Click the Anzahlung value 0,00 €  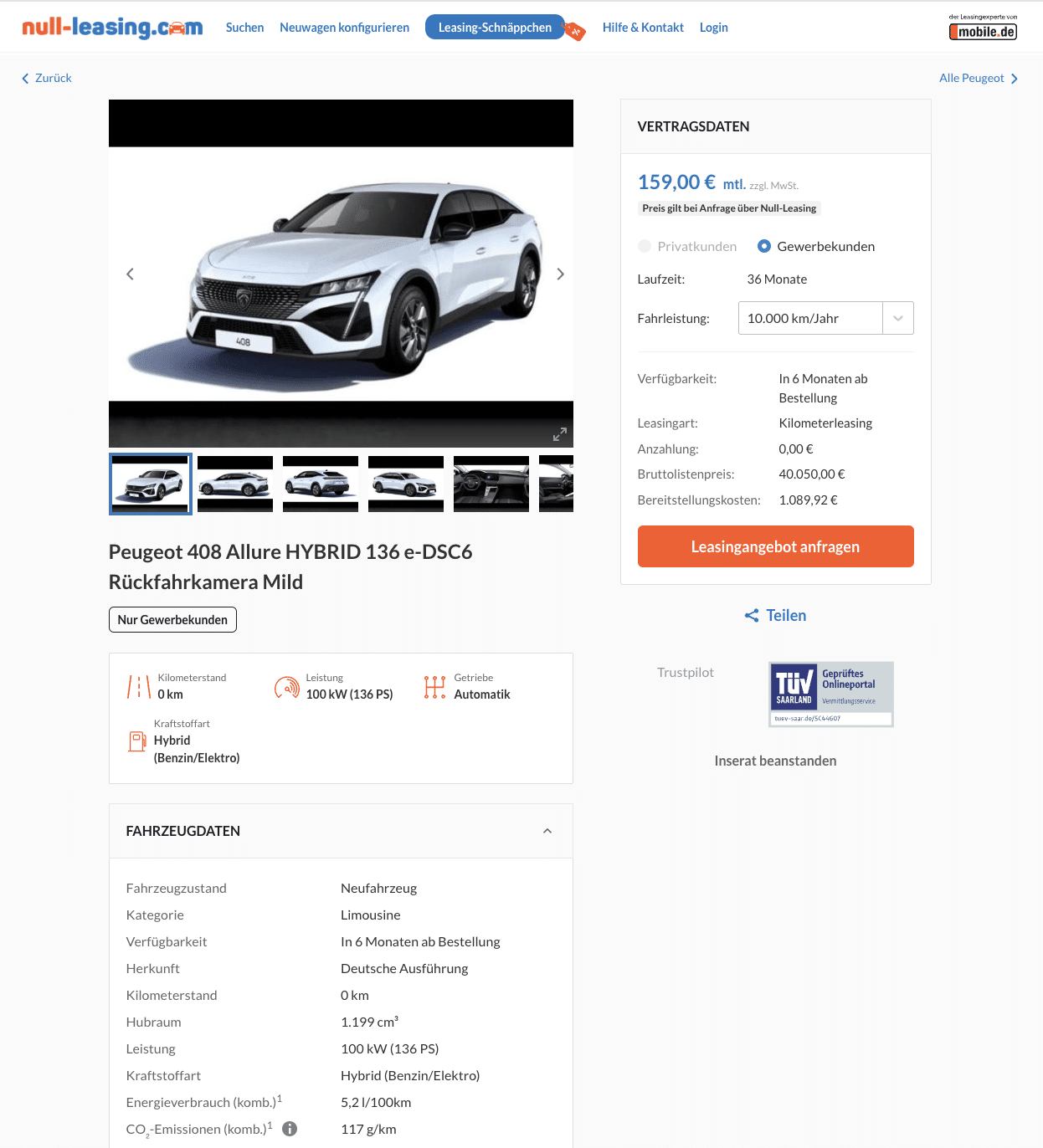tap(796, 449)
